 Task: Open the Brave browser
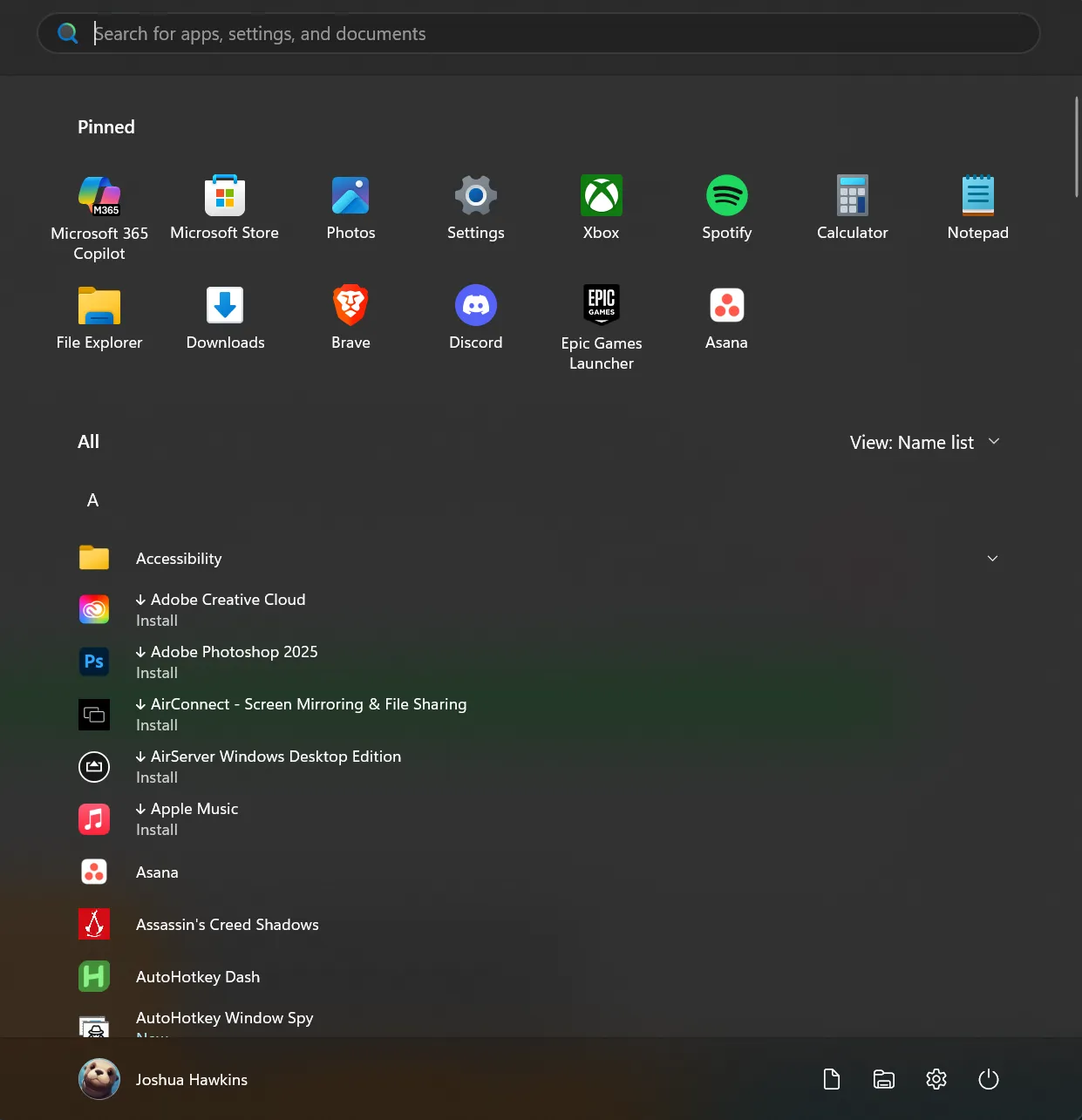[350, 316]
